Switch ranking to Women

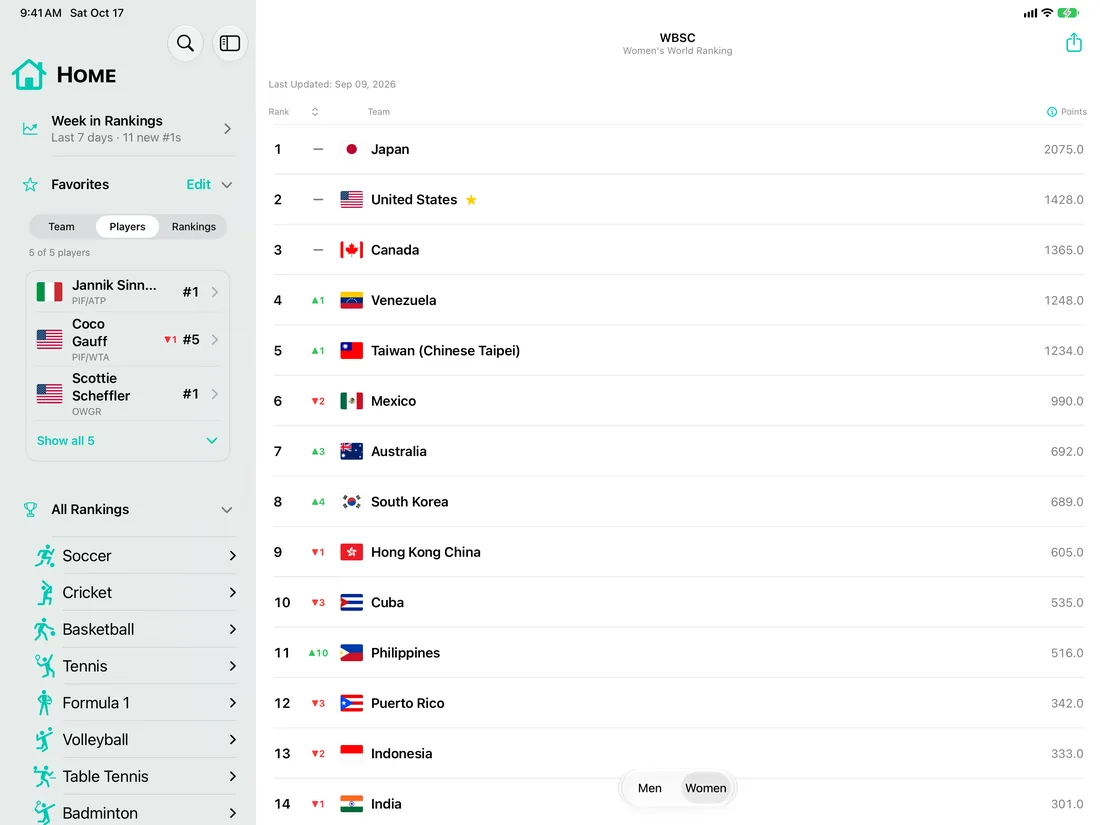click(x=705, y=788)
